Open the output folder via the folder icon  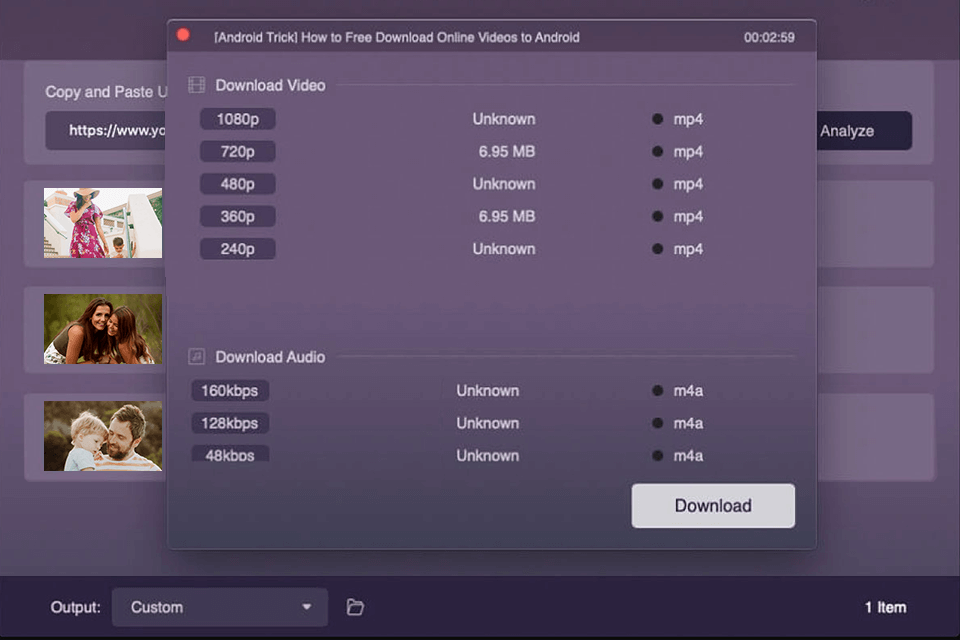click(x=355, y=607)
